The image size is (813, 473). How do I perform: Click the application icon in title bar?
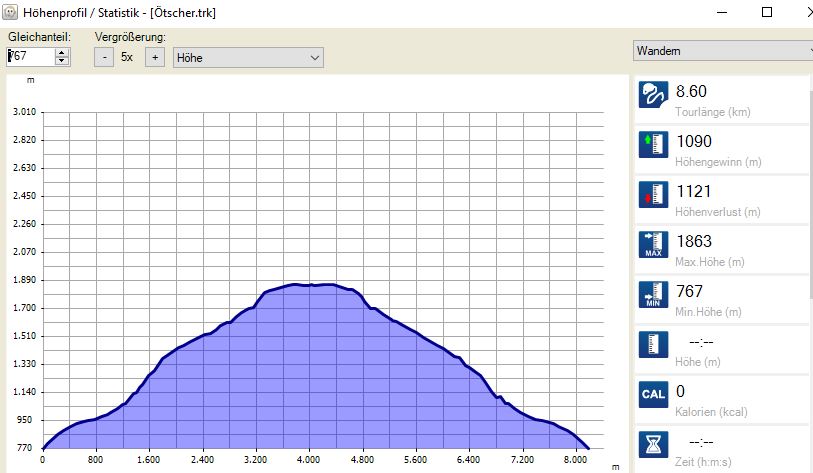pos(10,12)
